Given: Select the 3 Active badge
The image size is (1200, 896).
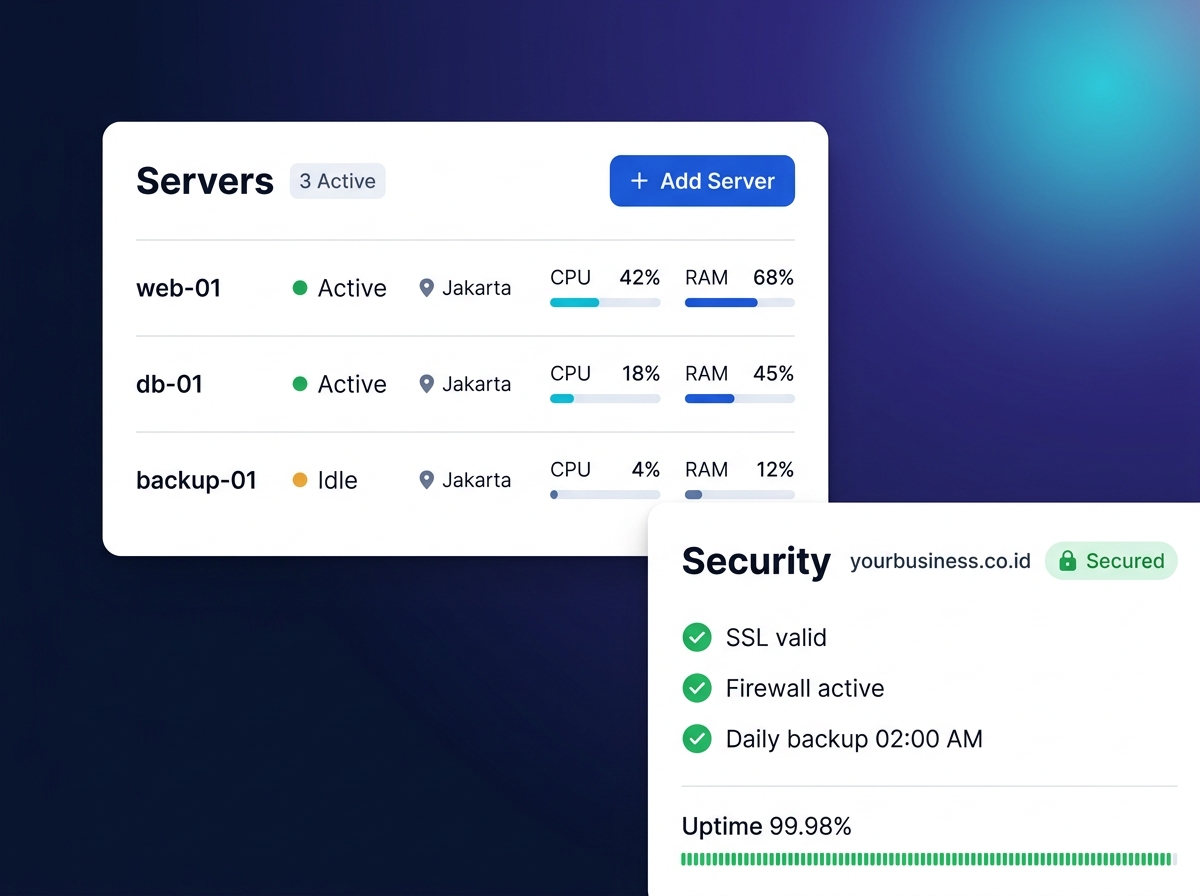Looking at the screenshot, I should pyautogui.click(x=338, y=181).
